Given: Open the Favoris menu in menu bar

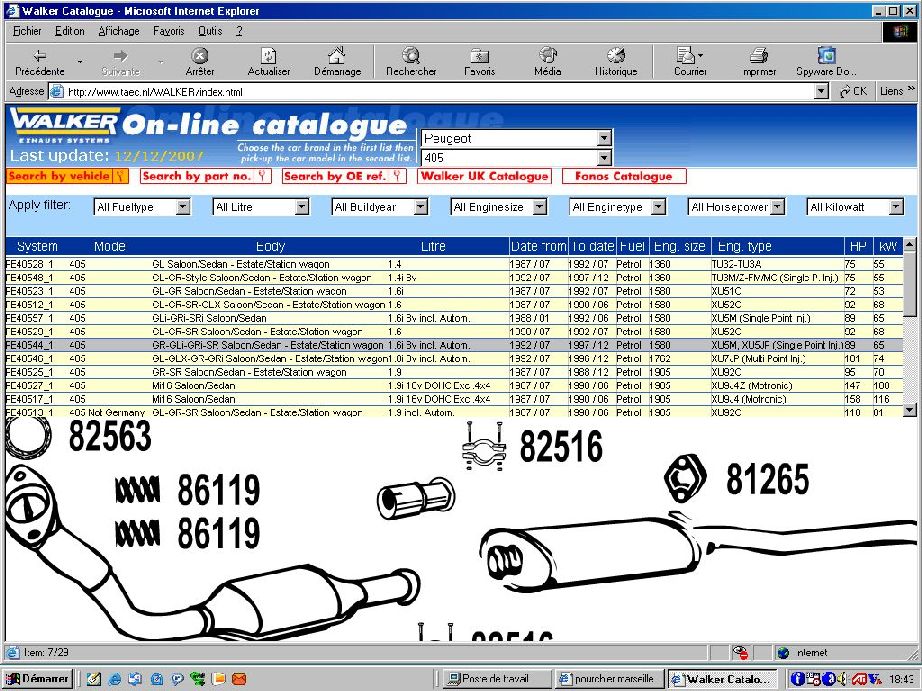Looking at the screenshot, I should point(168,31).
